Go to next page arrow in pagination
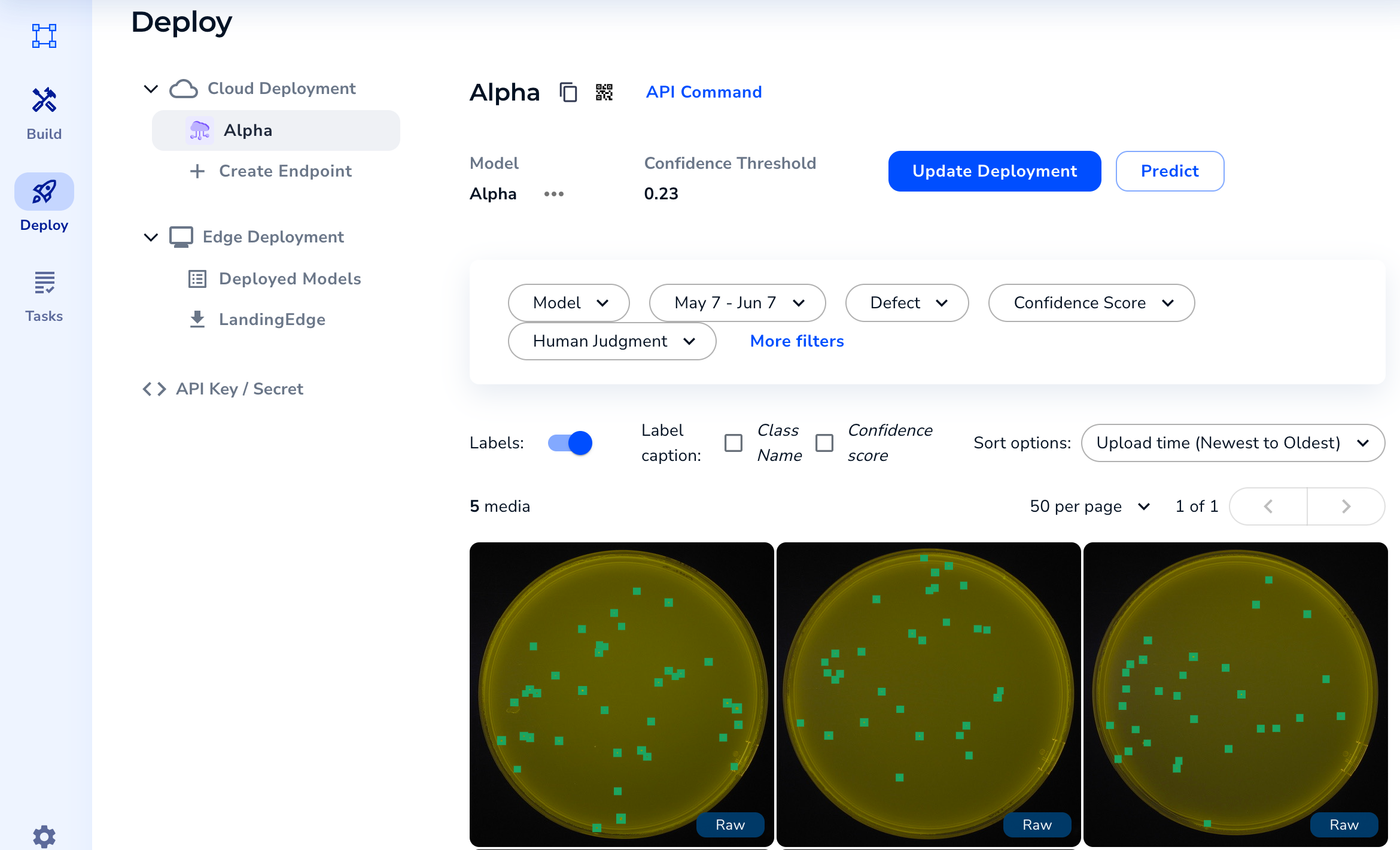This screenshot has height=850, width=1400. point(1346,506)
